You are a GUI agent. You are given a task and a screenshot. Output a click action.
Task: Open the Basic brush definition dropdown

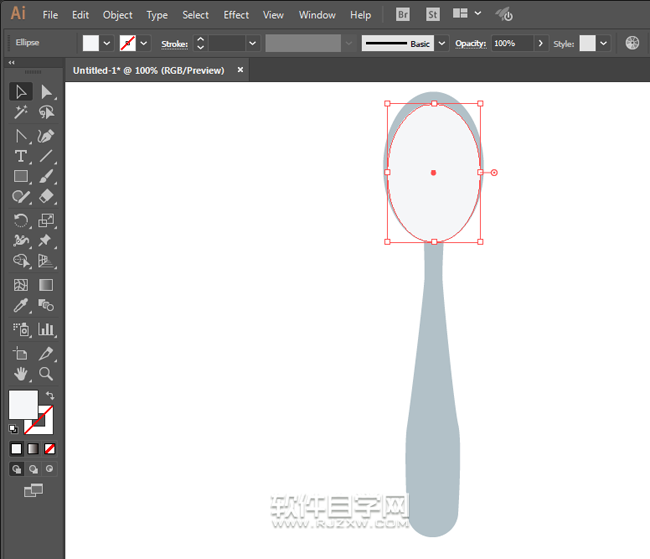[x=441, y=44]
